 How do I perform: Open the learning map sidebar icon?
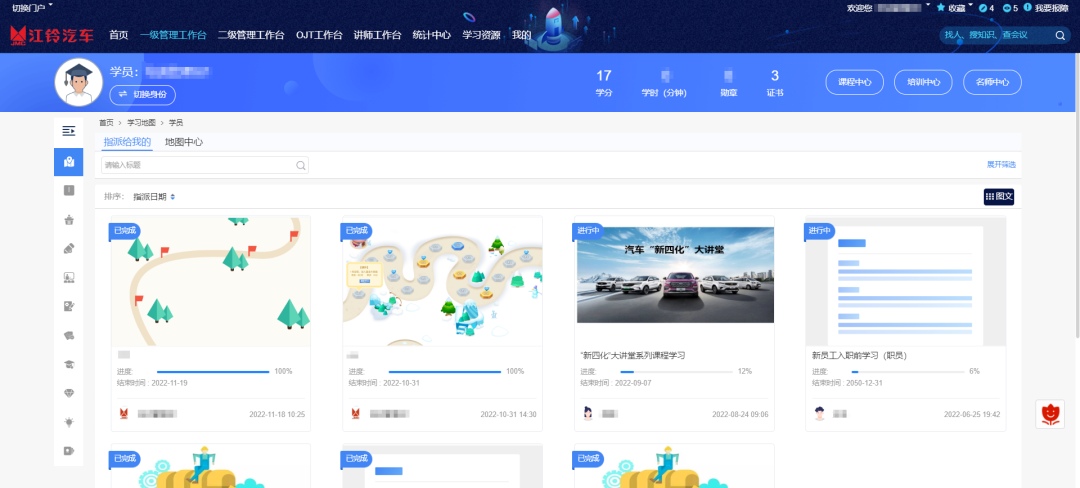68,162
